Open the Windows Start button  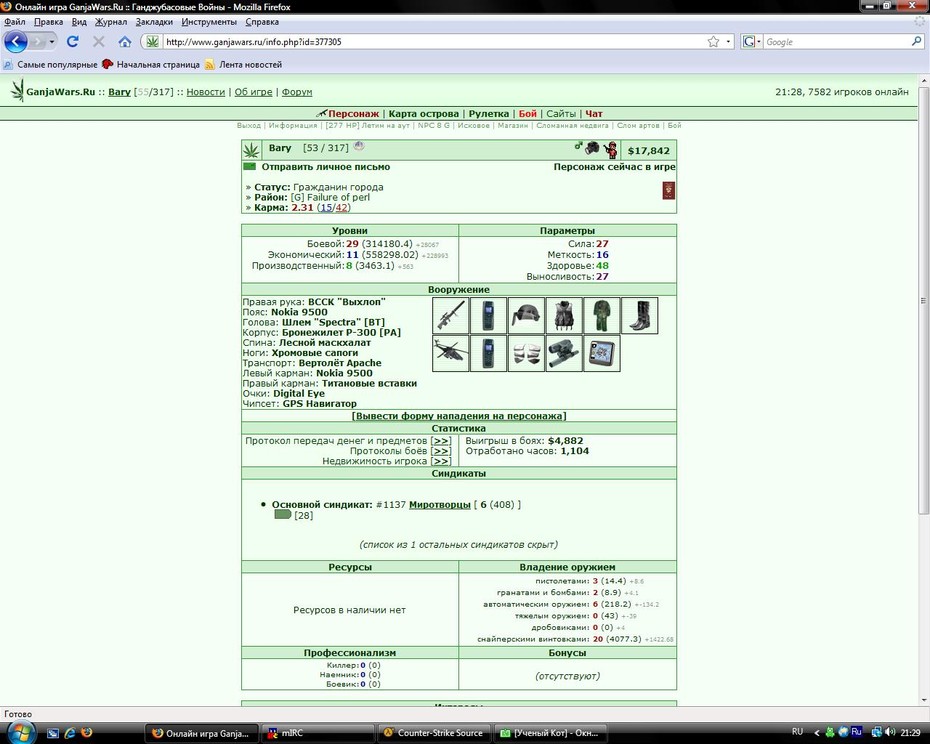[x=20, y=732]
